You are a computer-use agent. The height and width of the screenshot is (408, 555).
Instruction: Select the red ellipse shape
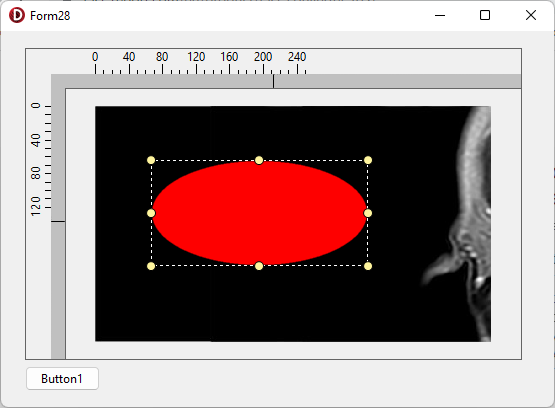259,213
